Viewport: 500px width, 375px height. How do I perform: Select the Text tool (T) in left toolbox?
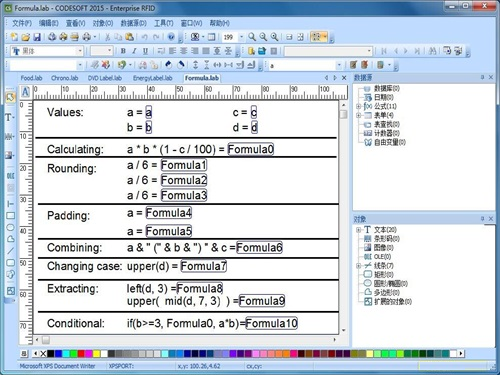[x=9, y=117]
